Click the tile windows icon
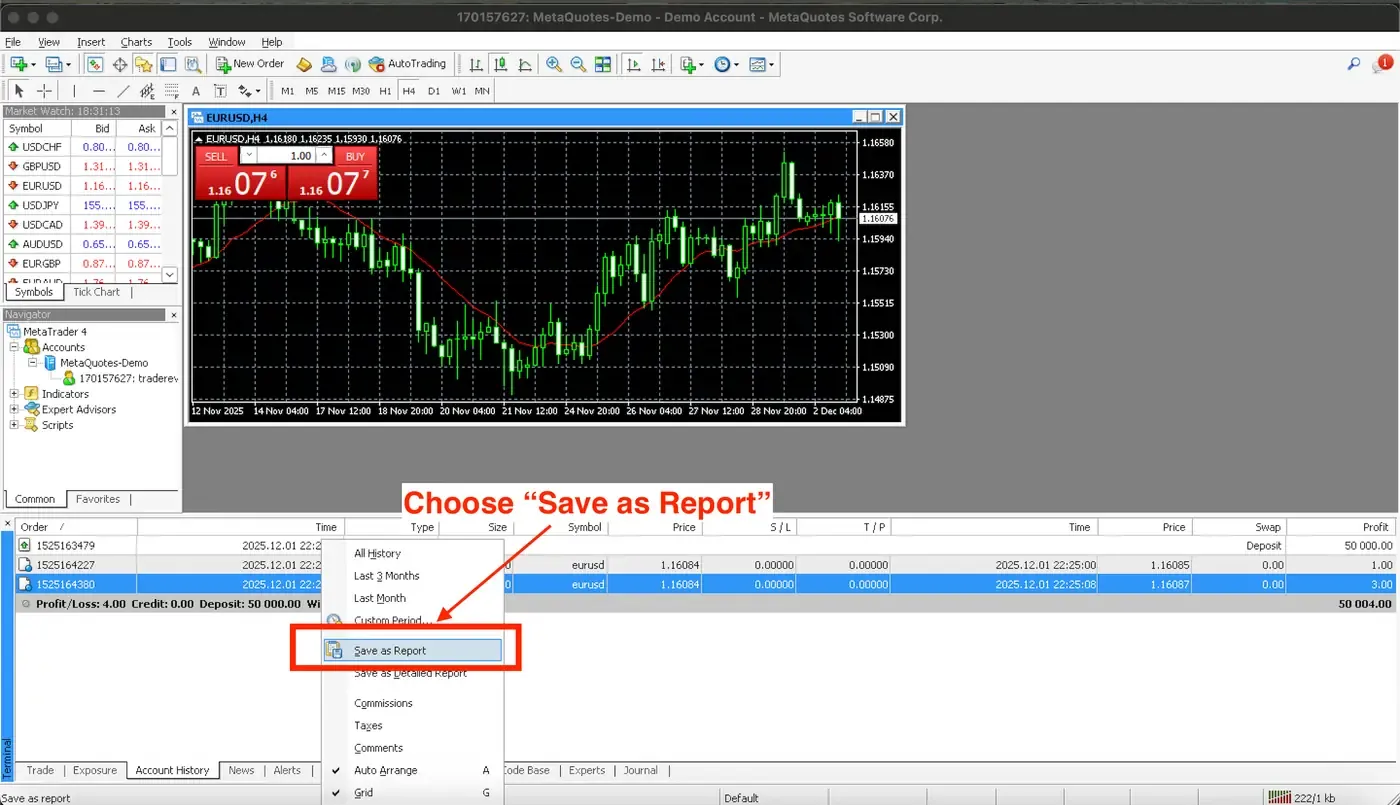This screenshot has width=1400, height=805. 603,64
